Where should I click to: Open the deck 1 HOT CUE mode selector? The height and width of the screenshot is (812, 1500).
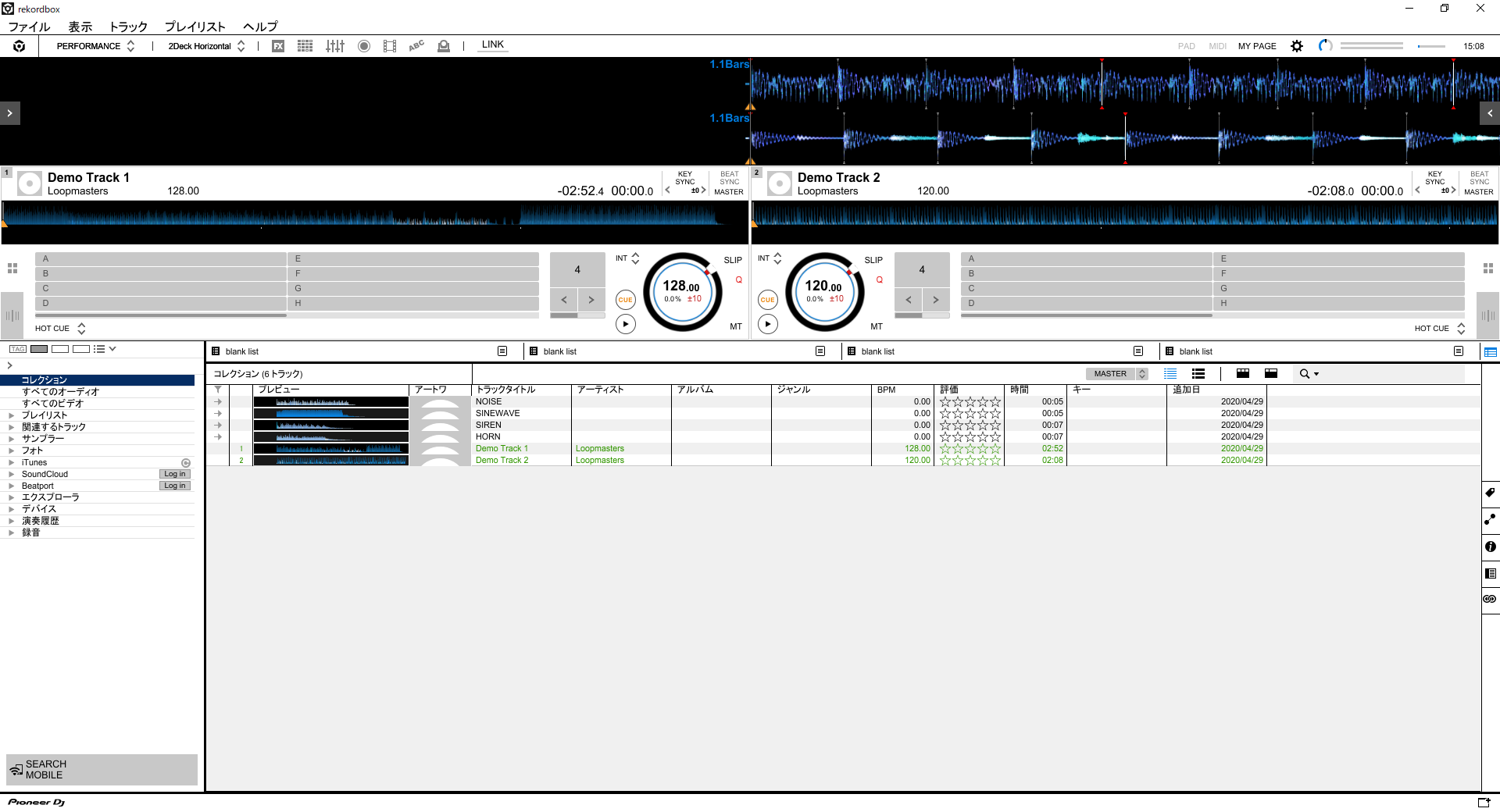point(60,329)
